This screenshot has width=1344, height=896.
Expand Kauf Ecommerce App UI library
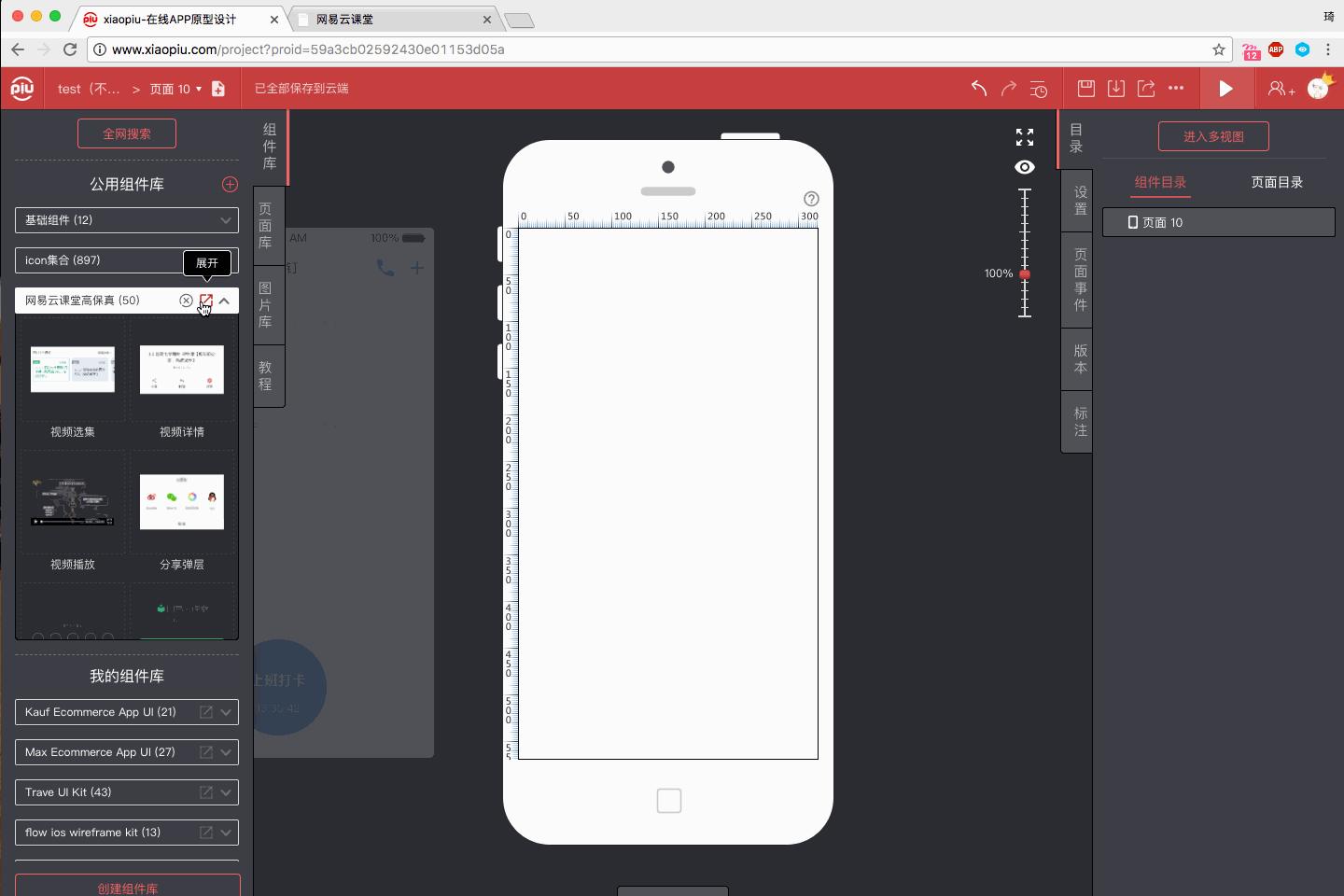pyautogui.click(x=226, y=712)
